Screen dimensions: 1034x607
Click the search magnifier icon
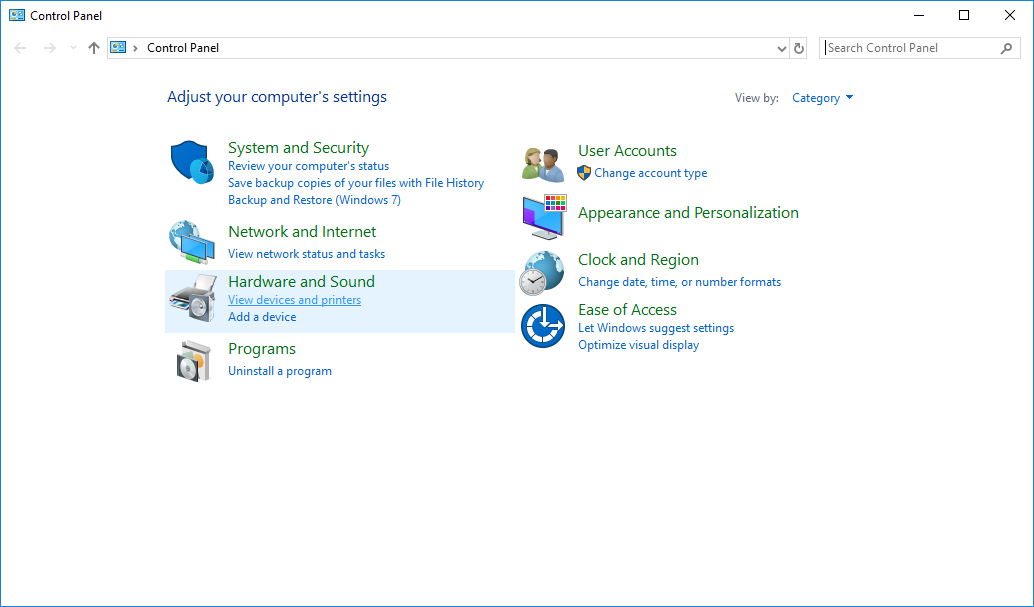point(1006,48)
